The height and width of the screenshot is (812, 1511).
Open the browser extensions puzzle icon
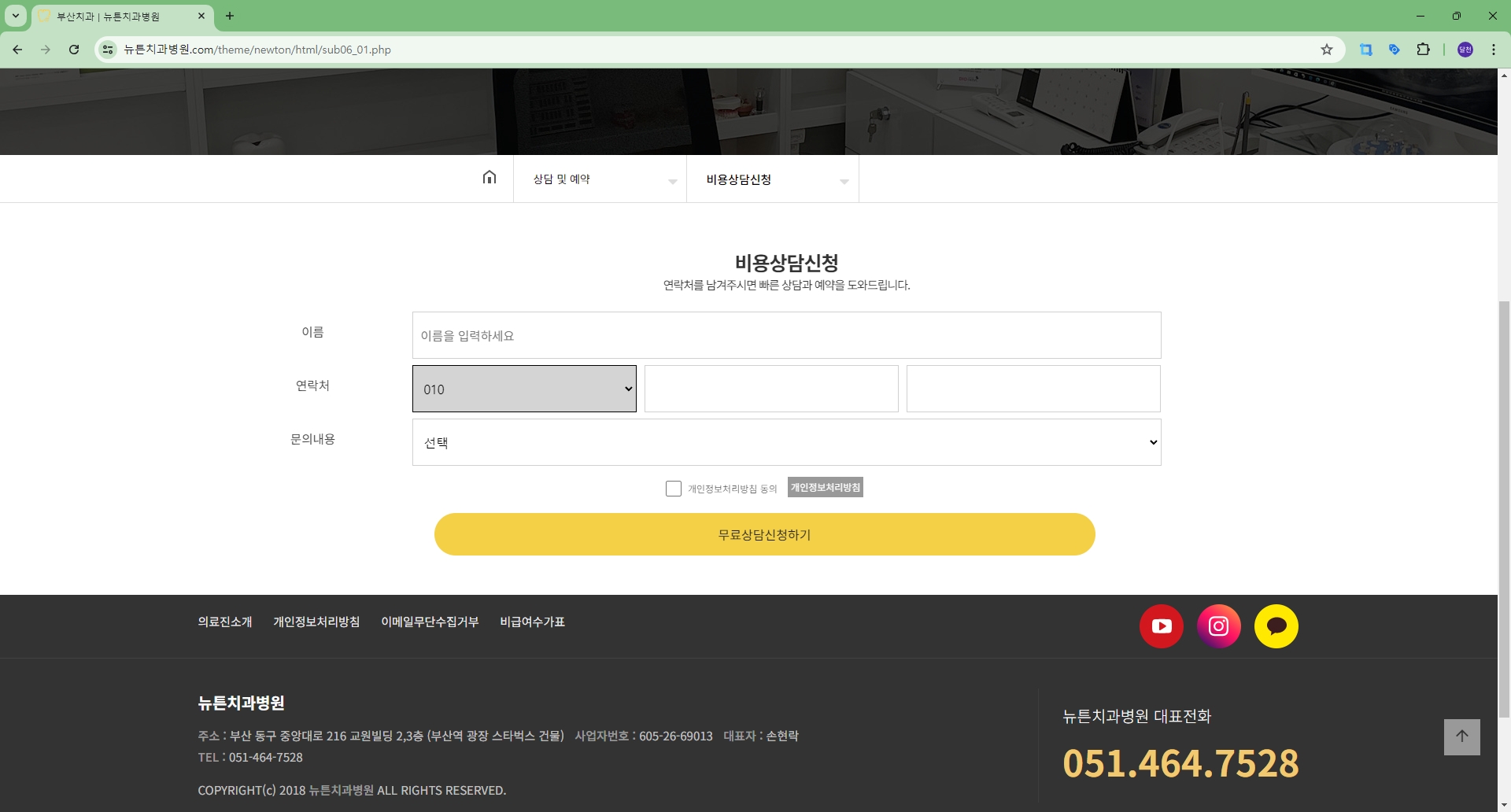pyautogui.click(x=1424, y=49)
